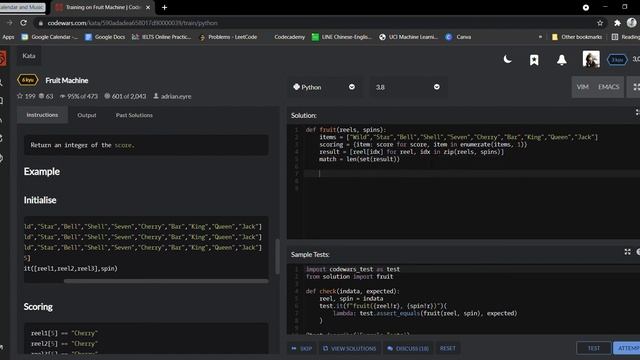Expand the Sample Tests panel fullscreen
This screenshot has width=640, height=360.
(627, 252)
